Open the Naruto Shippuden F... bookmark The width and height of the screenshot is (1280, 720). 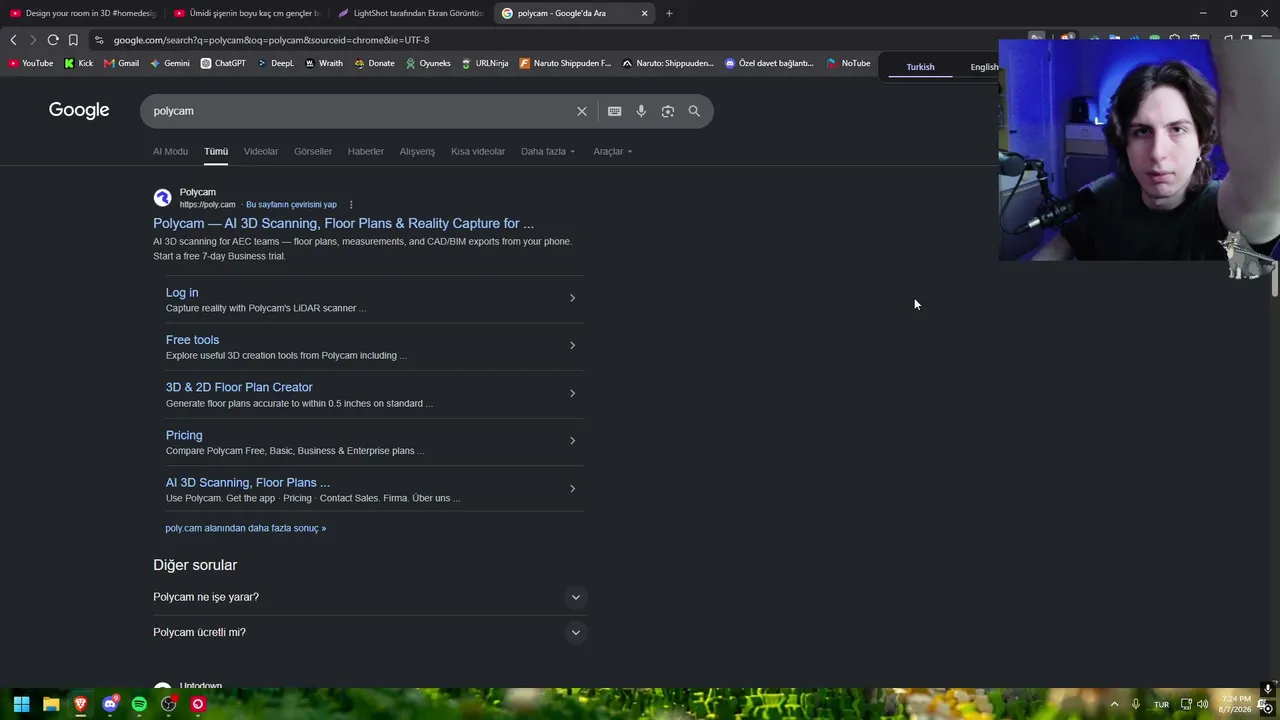565,63
